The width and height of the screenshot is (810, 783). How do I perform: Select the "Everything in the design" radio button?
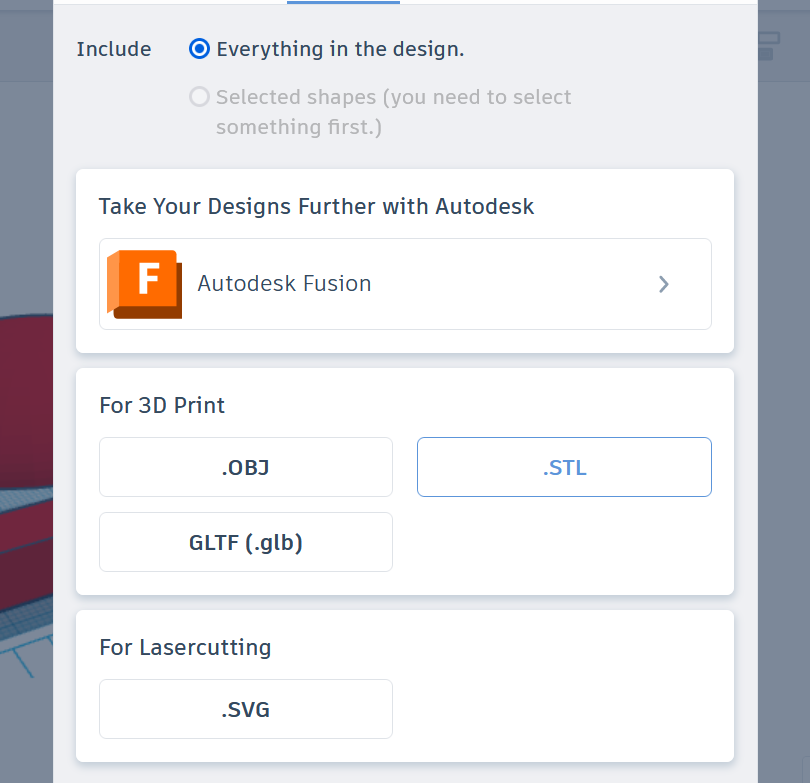click(199, 49)
